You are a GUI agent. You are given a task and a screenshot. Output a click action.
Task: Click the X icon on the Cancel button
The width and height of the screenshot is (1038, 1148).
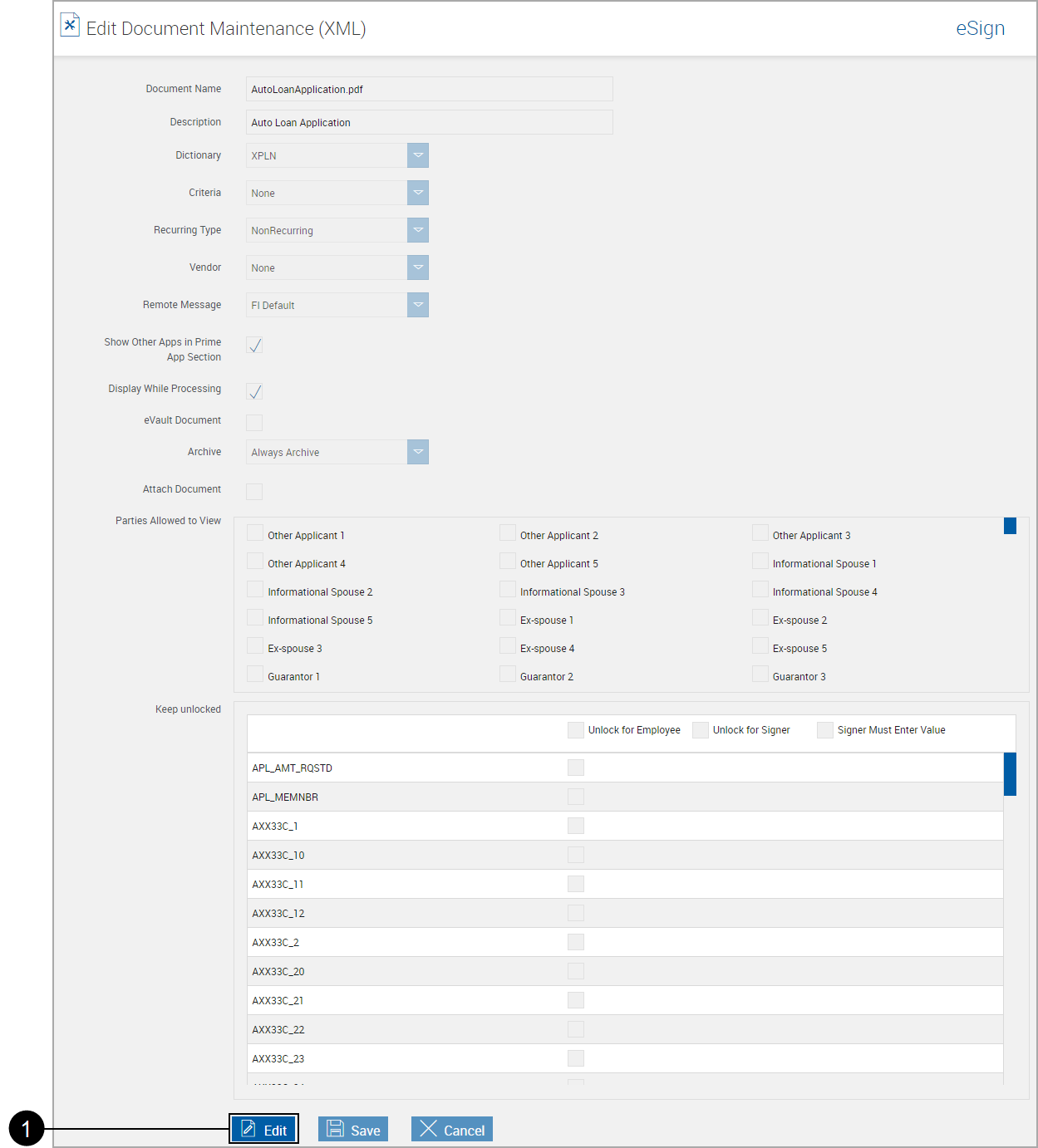(x=429, y=1128)
